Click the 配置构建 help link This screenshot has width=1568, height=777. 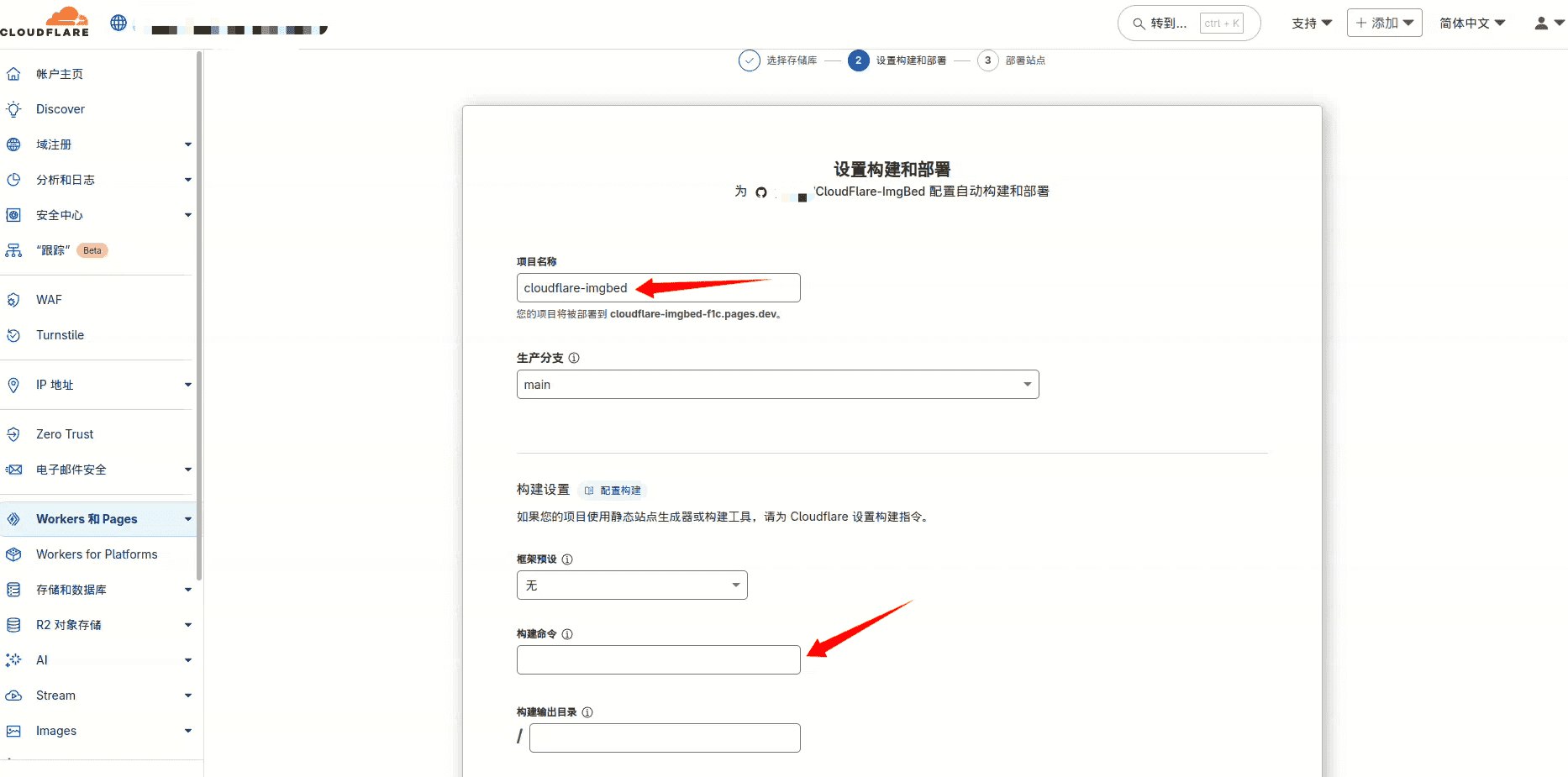click(x=613, y=491)
